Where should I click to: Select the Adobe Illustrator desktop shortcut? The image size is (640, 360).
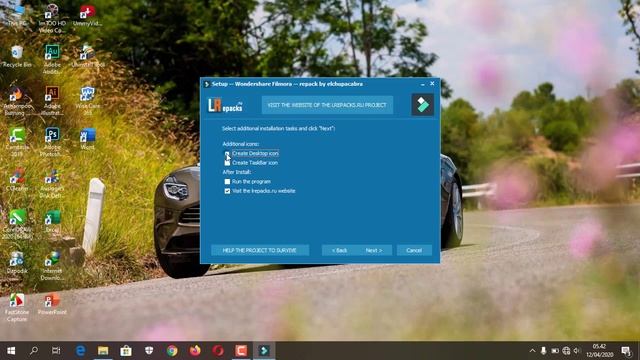point(52,100)
